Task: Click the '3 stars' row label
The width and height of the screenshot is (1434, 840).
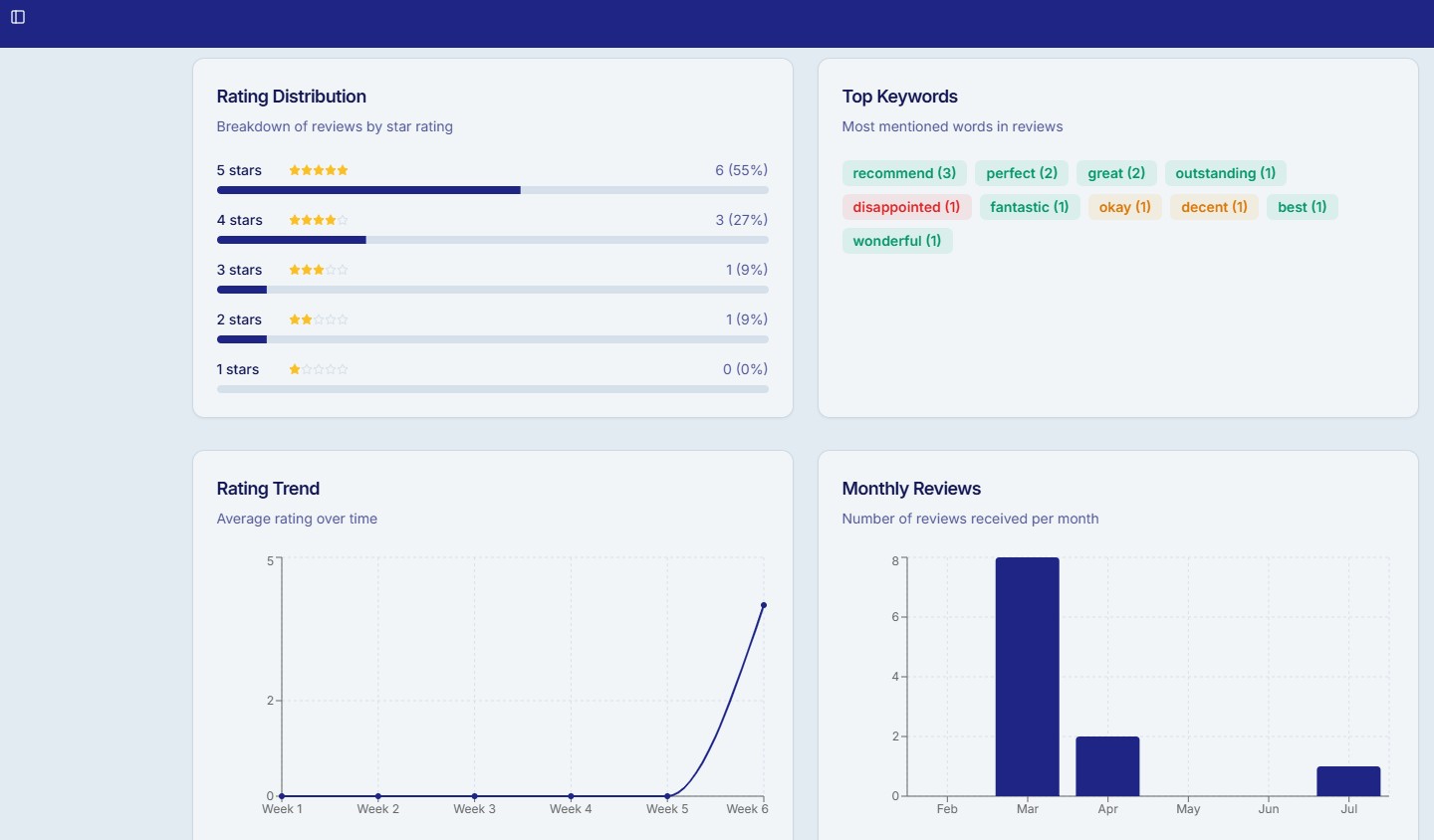Action: click(x=239, y=270)
